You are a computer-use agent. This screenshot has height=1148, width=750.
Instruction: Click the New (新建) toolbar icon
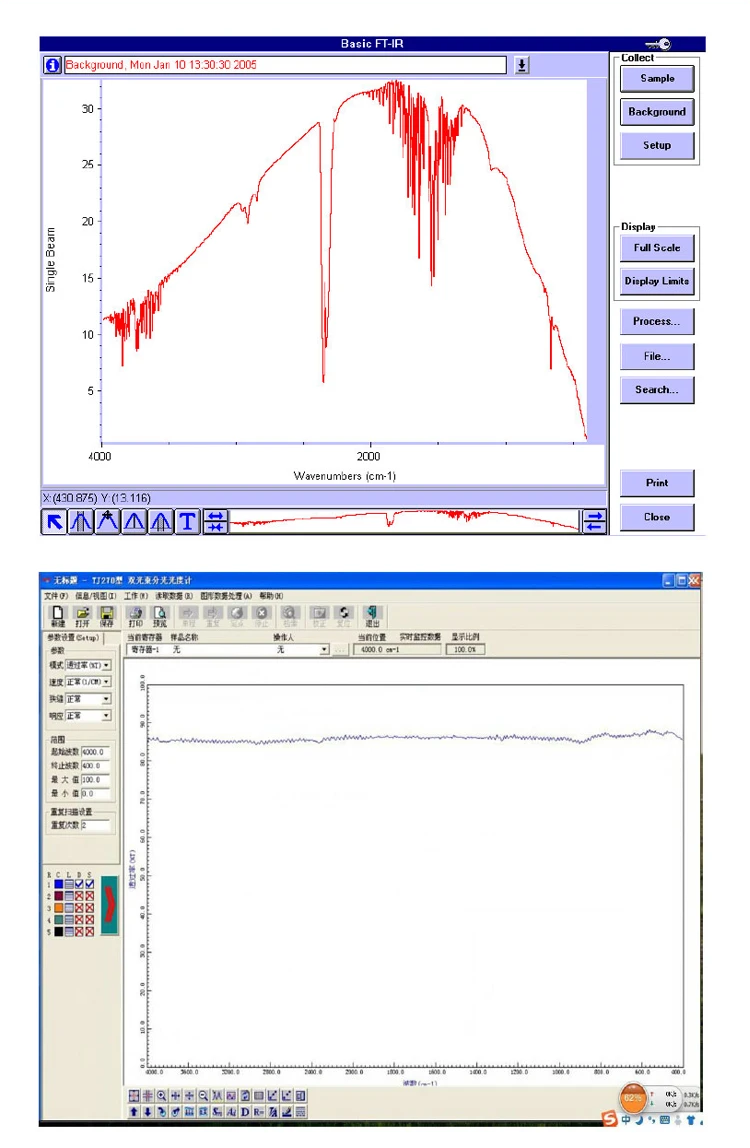[x=58, y=616]
